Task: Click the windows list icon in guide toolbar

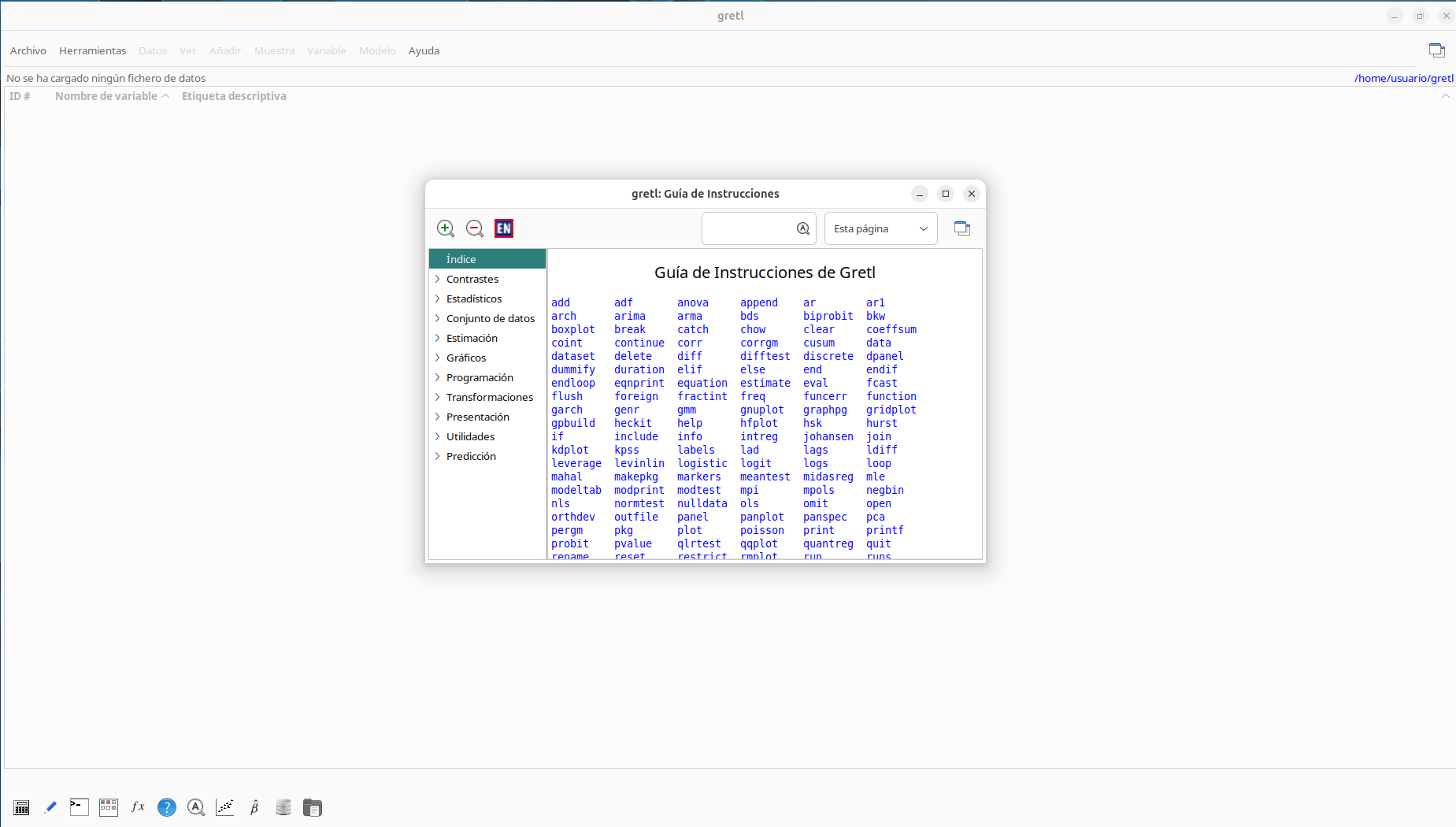Action: tap(962, 228)
